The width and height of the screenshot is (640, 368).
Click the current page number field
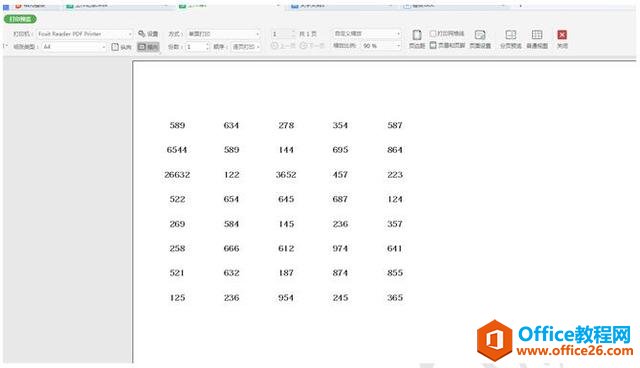tap(282, 34)
